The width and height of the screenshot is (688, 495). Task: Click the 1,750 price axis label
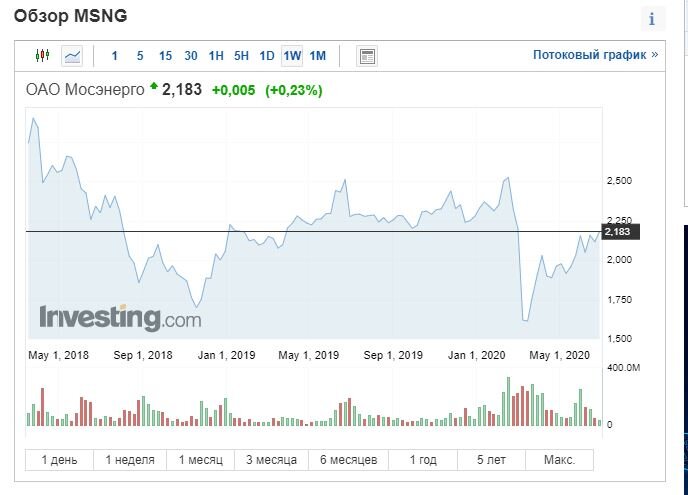click(619, 300)
